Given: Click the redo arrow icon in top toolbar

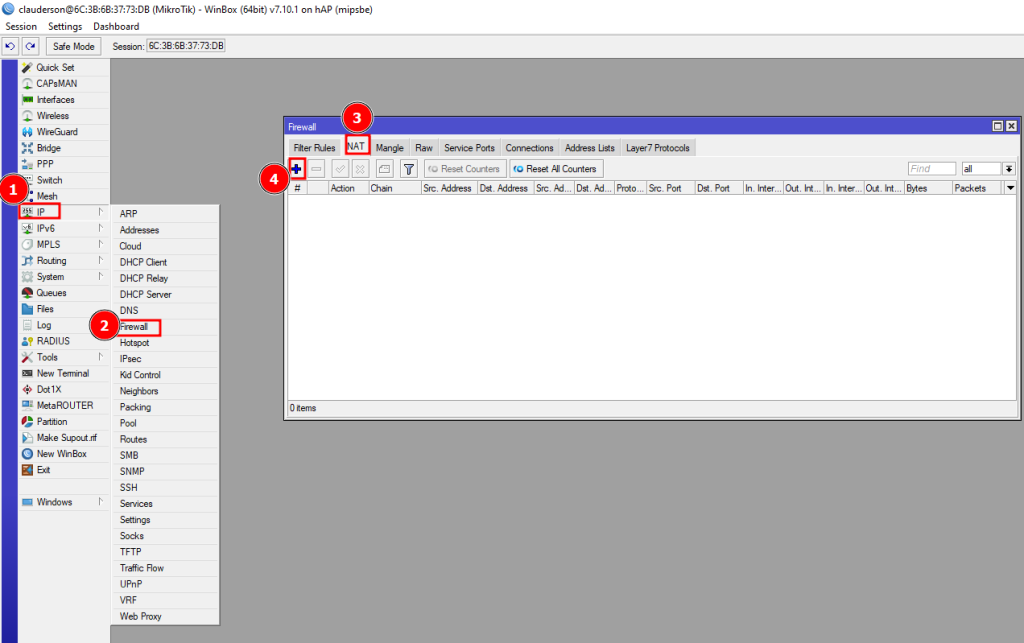Looking at the screenshot, I should pos(30,46).
